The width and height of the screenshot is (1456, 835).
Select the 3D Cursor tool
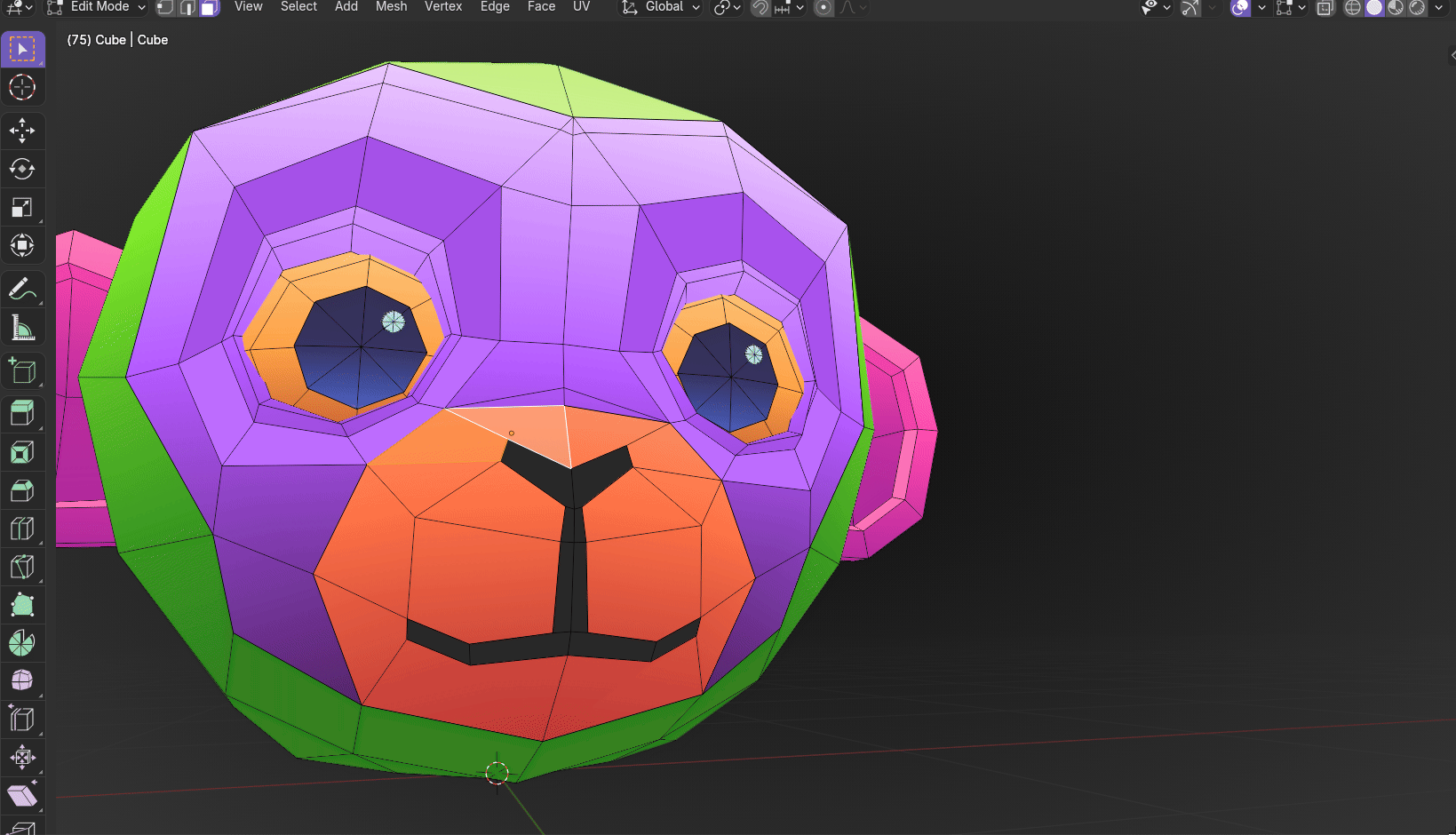pyautogui.click(x=22, y=87)
